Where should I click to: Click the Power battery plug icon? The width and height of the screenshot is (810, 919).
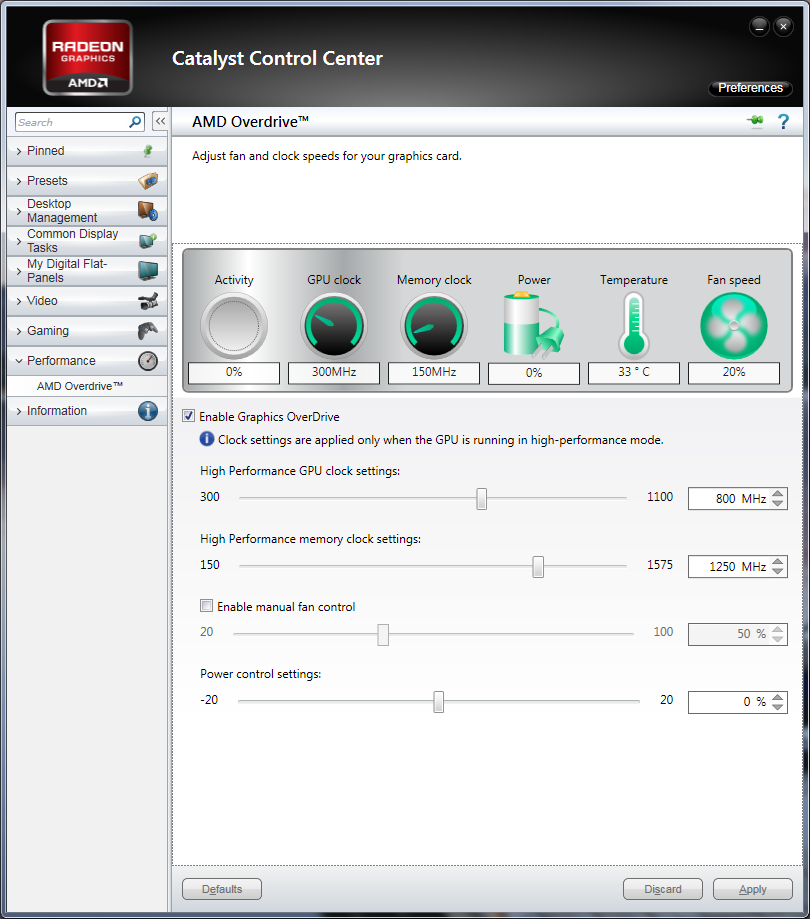point(533,325)
